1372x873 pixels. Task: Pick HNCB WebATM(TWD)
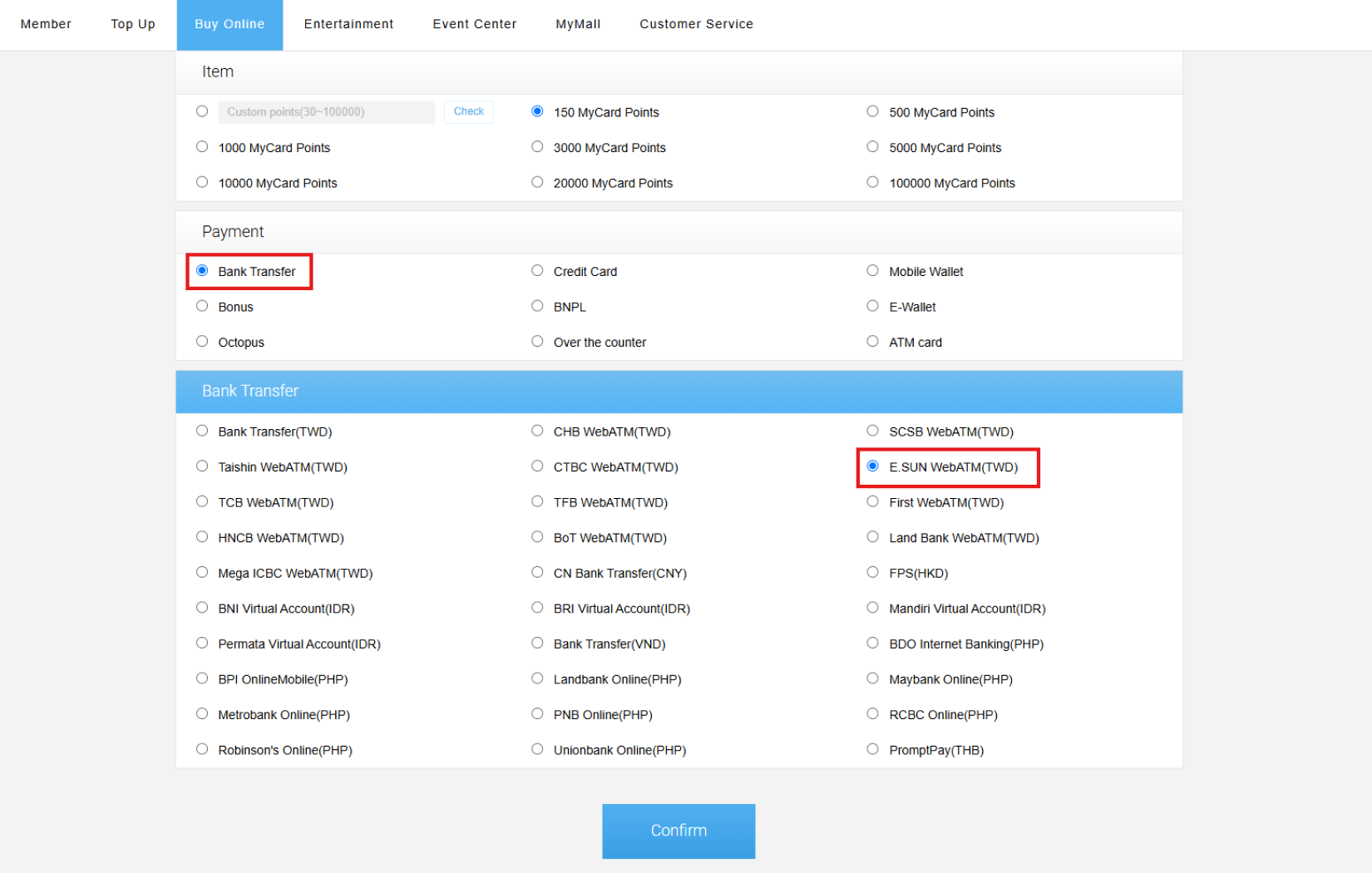(202, 537)
